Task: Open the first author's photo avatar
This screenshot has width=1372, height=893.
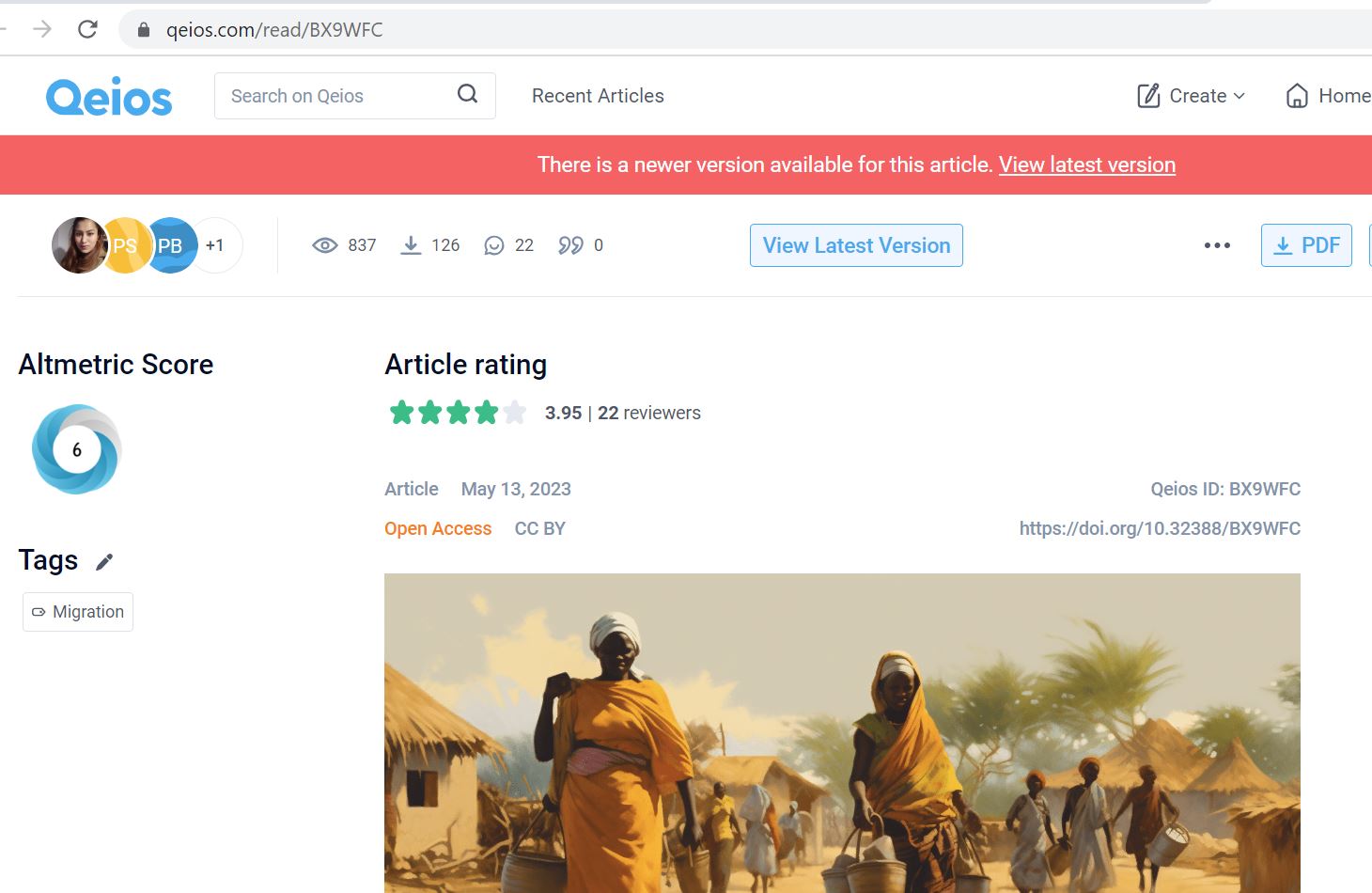Action: [x=77, y=245]
